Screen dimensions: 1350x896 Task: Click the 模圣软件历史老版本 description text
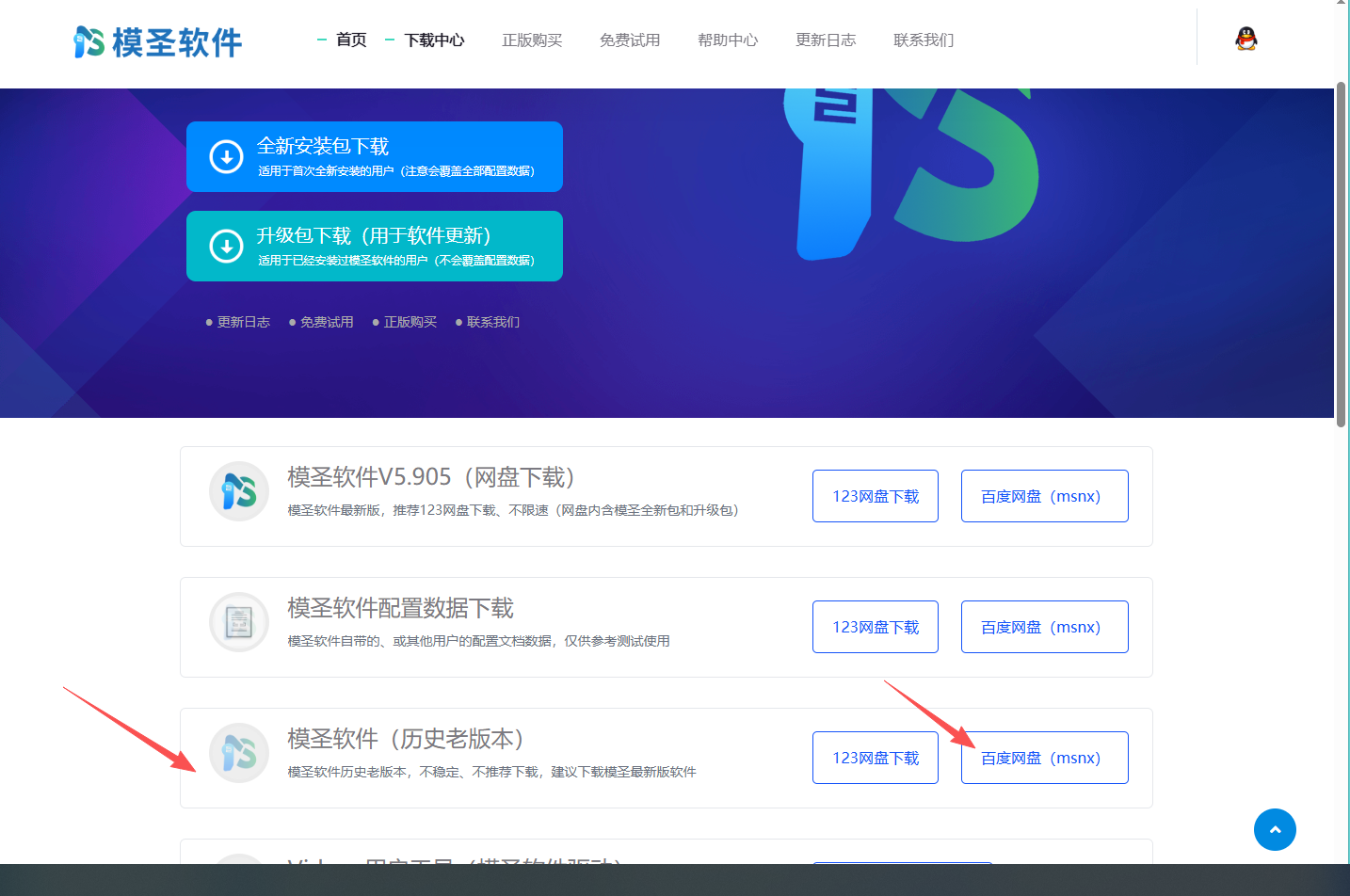pos(492,772)
